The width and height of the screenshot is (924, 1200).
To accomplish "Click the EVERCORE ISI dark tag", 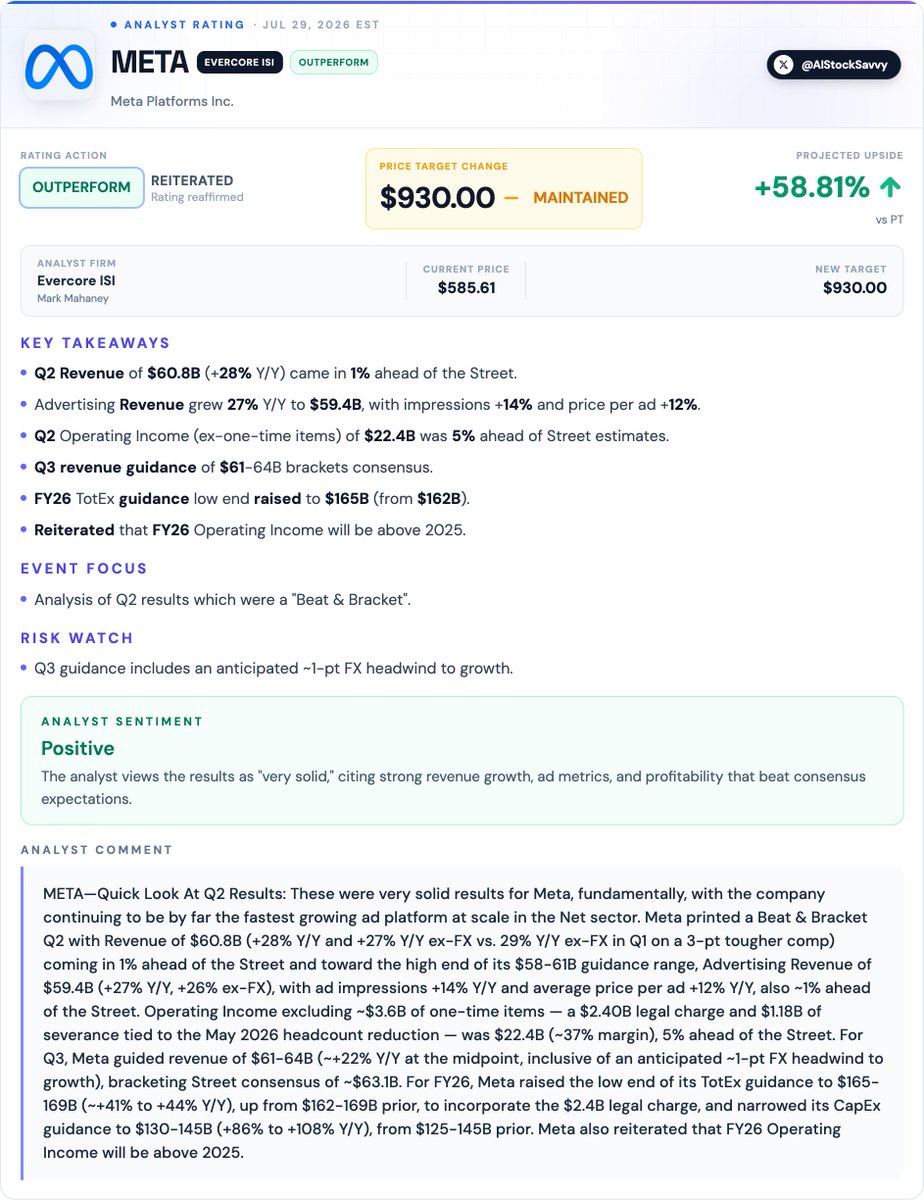I will click(x=240, y=62).
